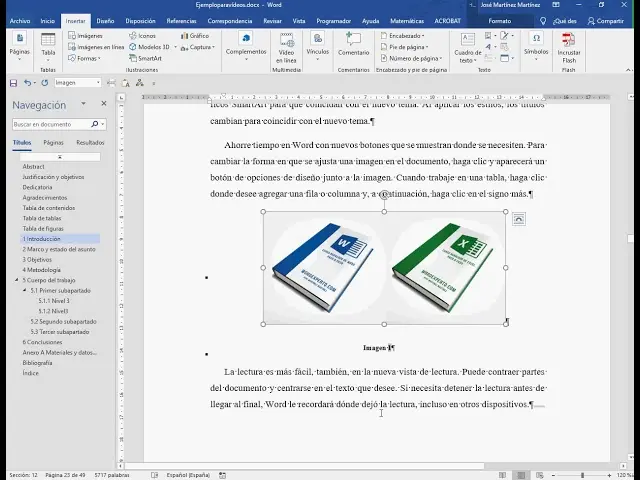
Task: Collapse the 5 Cuerpo del trabajo heading
Action: point(17,280)
